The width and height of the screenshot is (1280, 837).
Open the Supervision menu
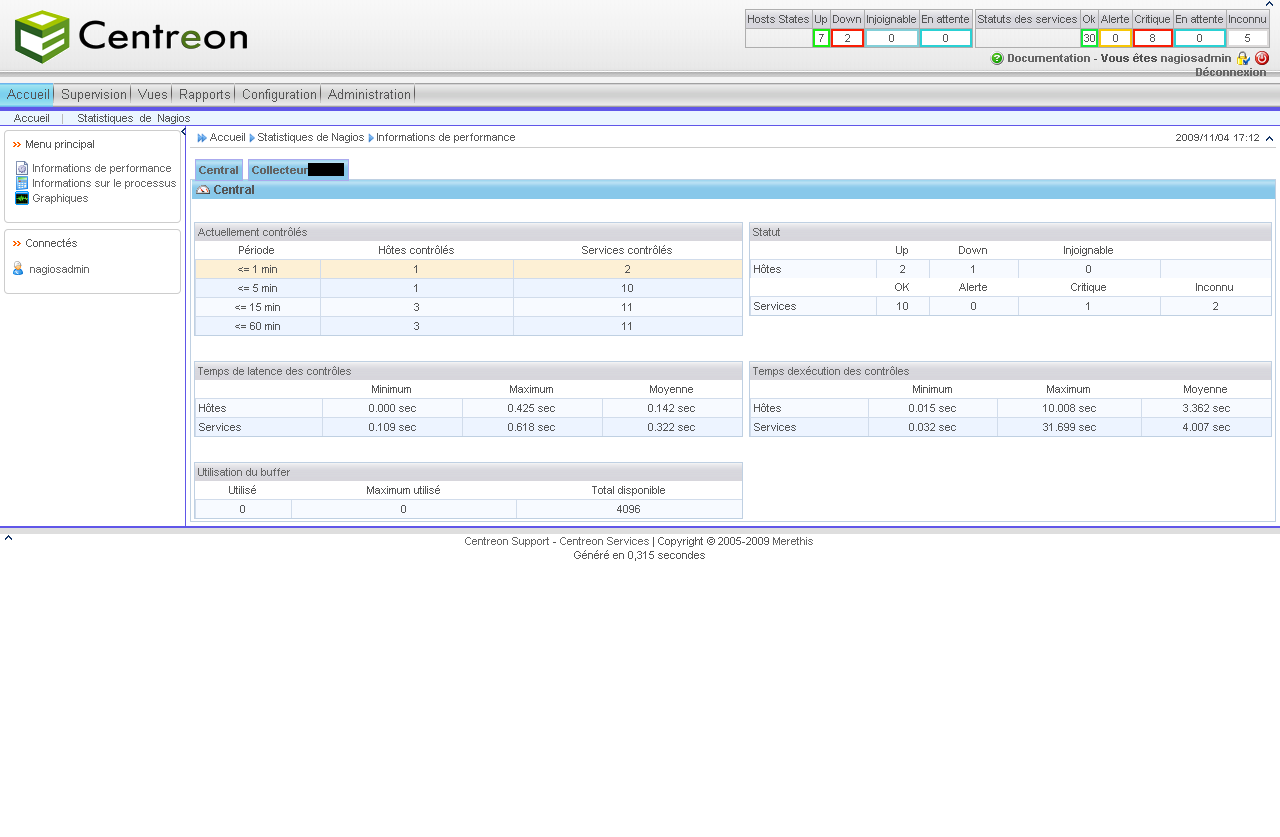pos(94,94)
